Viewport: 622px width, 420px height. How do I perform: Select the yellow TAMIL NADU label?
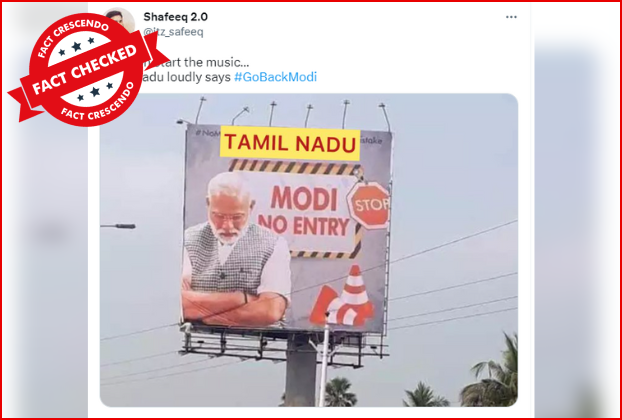(x=290, y=143)
